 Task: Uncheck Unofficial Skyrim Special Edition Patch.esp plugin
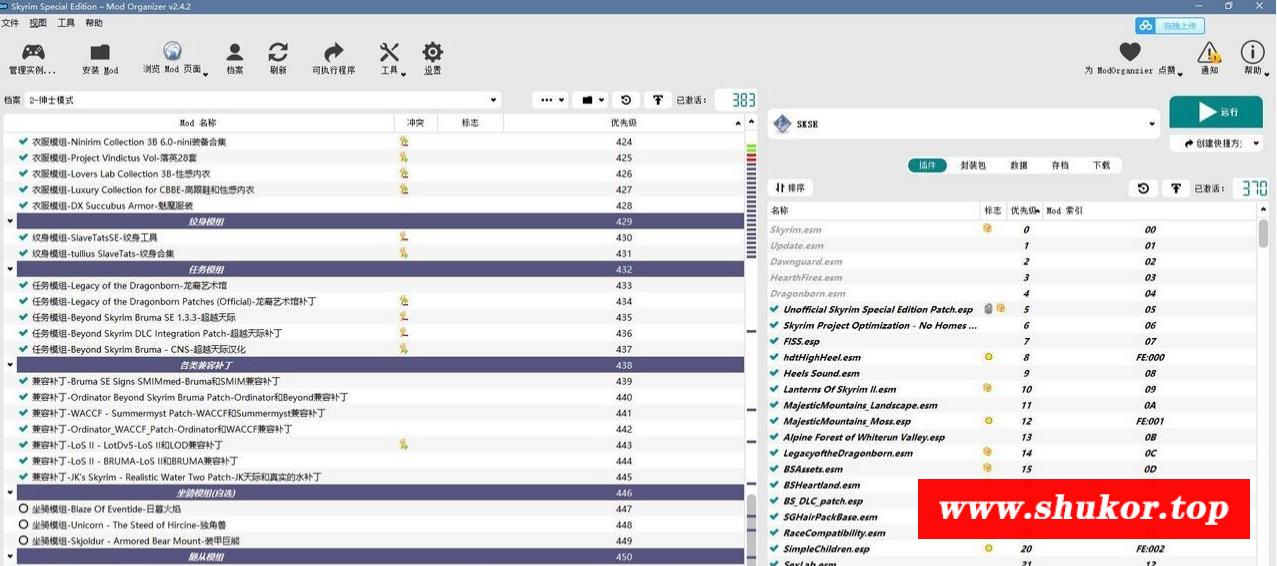coord(775,309)
